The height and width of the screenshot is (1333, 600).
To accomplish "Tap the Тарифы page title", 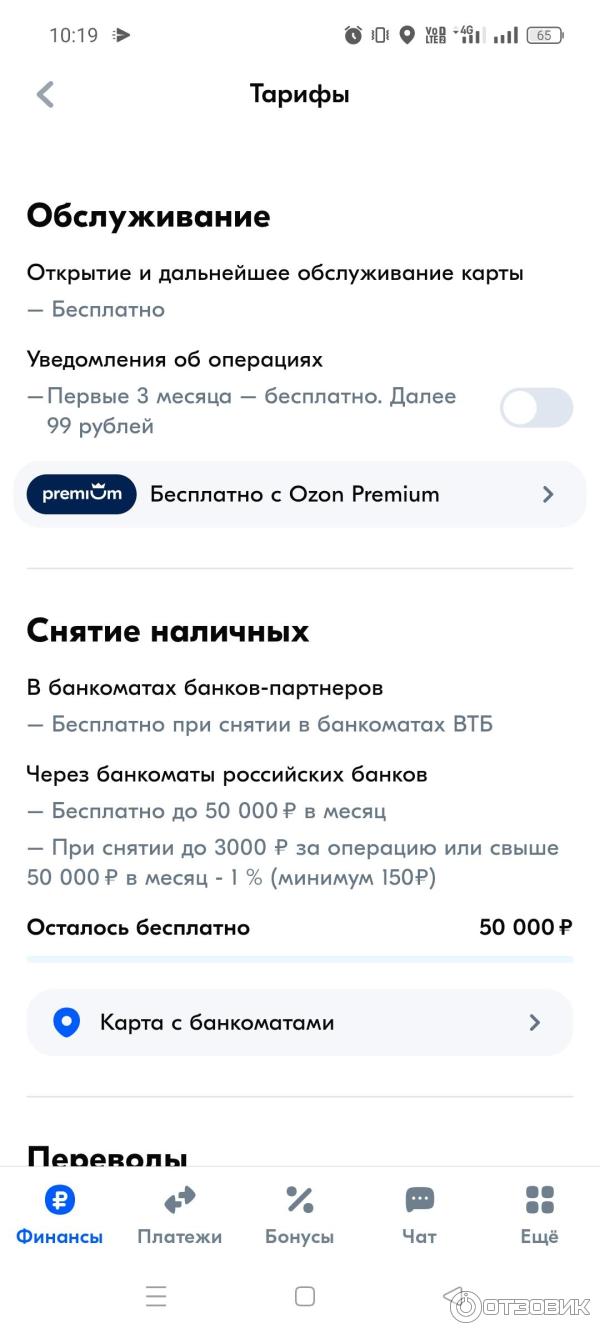I will tap(299, 95).
